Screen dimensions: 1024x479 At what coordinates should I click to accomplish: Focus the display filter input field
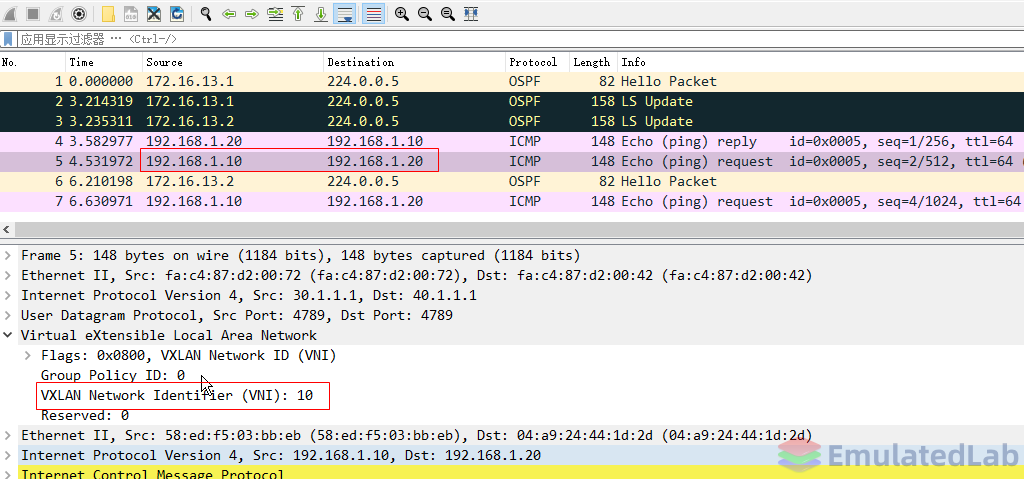pyautogui.click(x=520, y=39)
